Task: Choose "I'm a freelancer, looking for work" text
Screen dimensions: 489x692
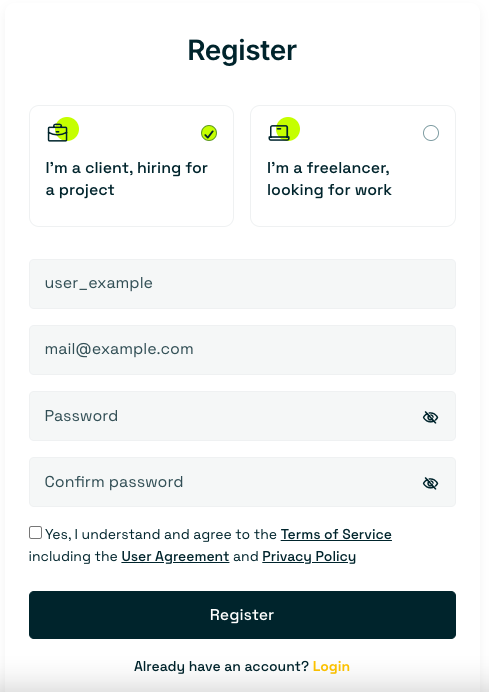Action: pyautogui.click(x=329, y=179)
